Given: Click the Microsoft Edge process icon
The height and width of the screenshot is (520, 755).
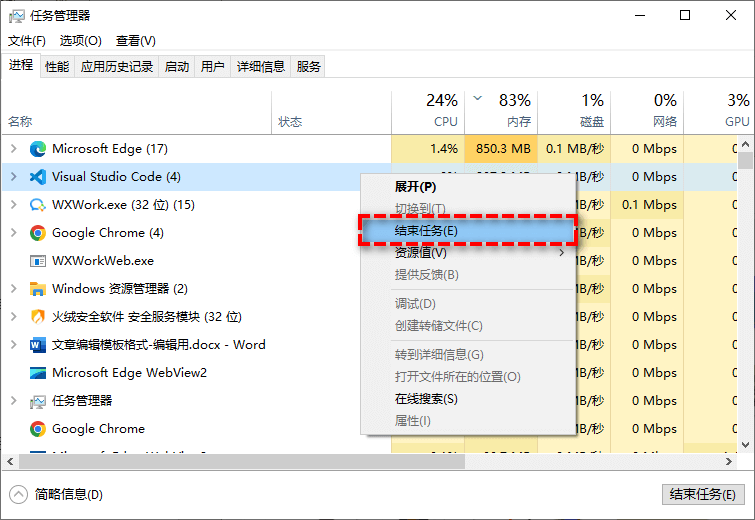Looking at the screenshot, I should click(x=38, y=149).
